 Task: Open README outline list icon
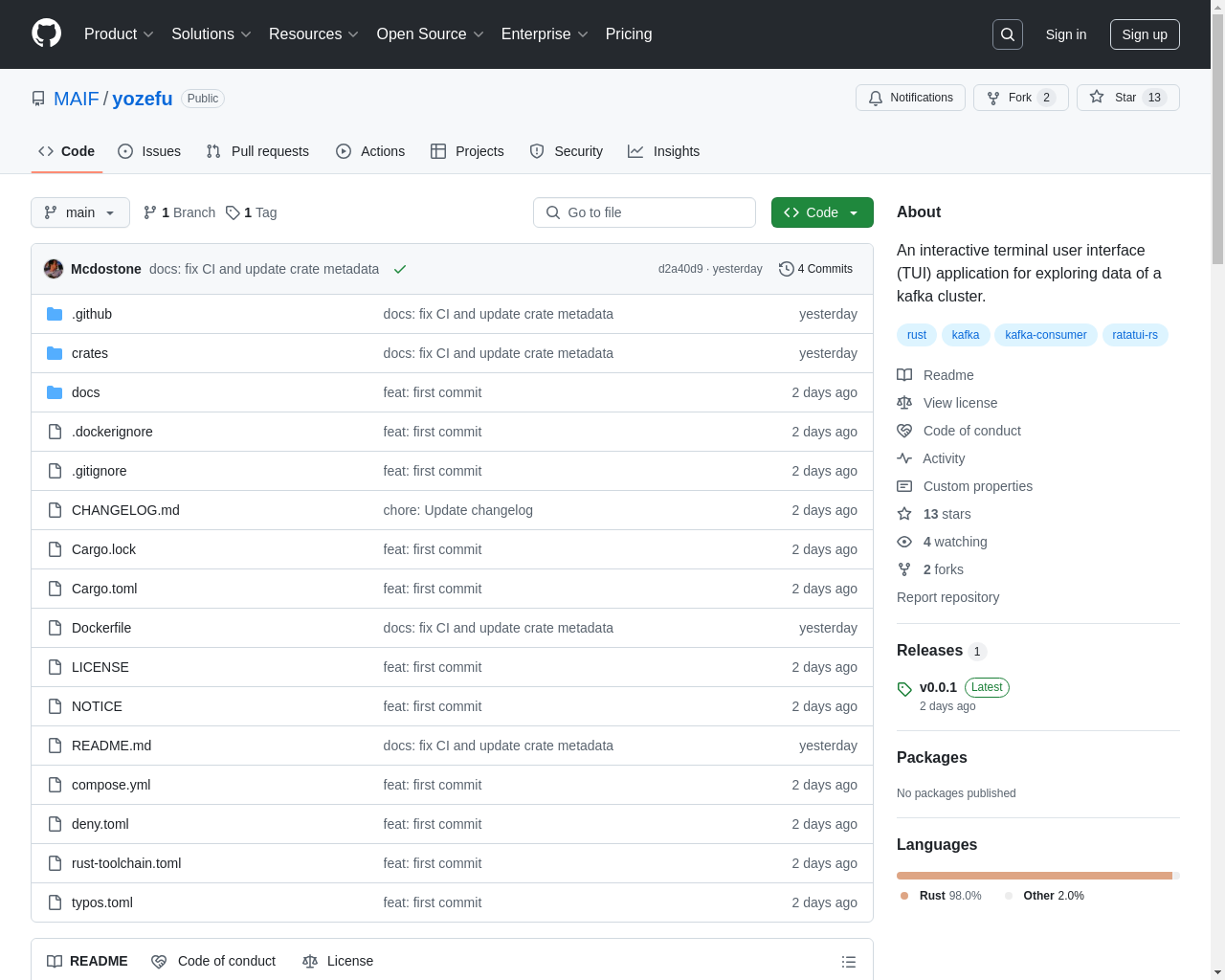[849, 962]
